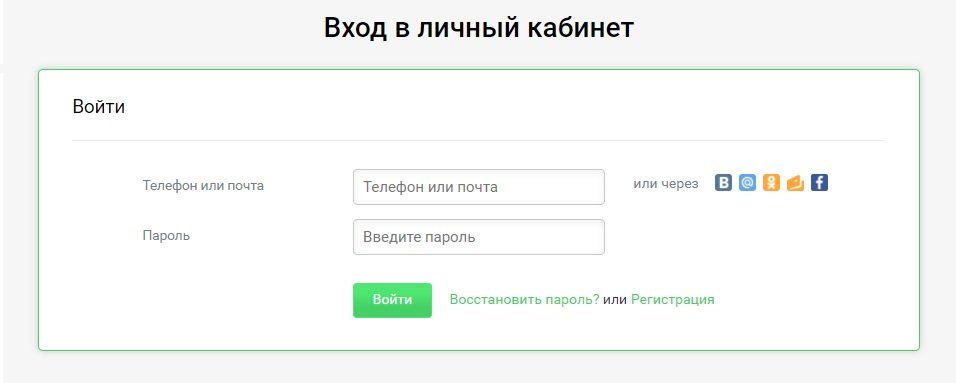The image size is (956, 383).
Task: Choose the Mail.ru @ login icon
Action: tap(747, 183)
